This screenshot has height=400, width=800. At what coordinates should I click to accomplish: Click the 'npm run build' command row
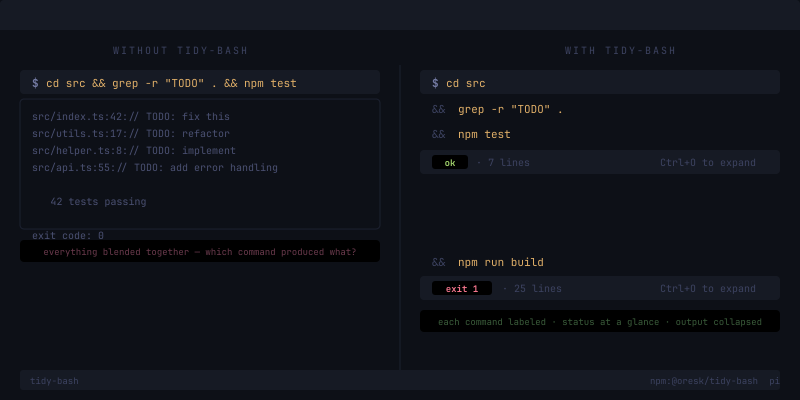[x=501, y=262]
